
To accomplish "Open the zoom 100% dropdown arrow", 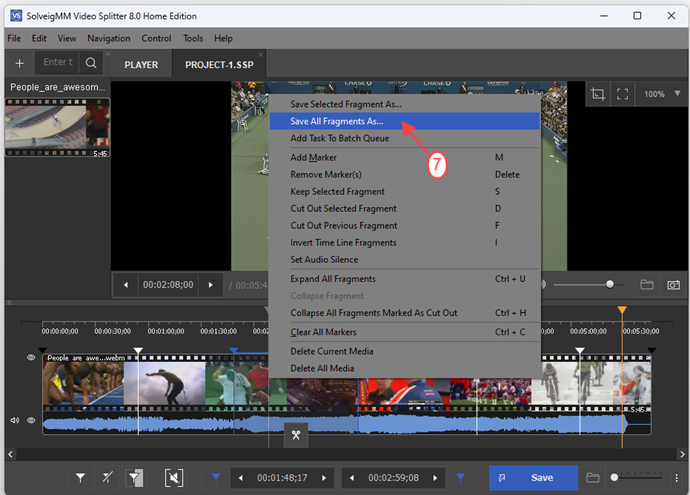I will 677,93.
